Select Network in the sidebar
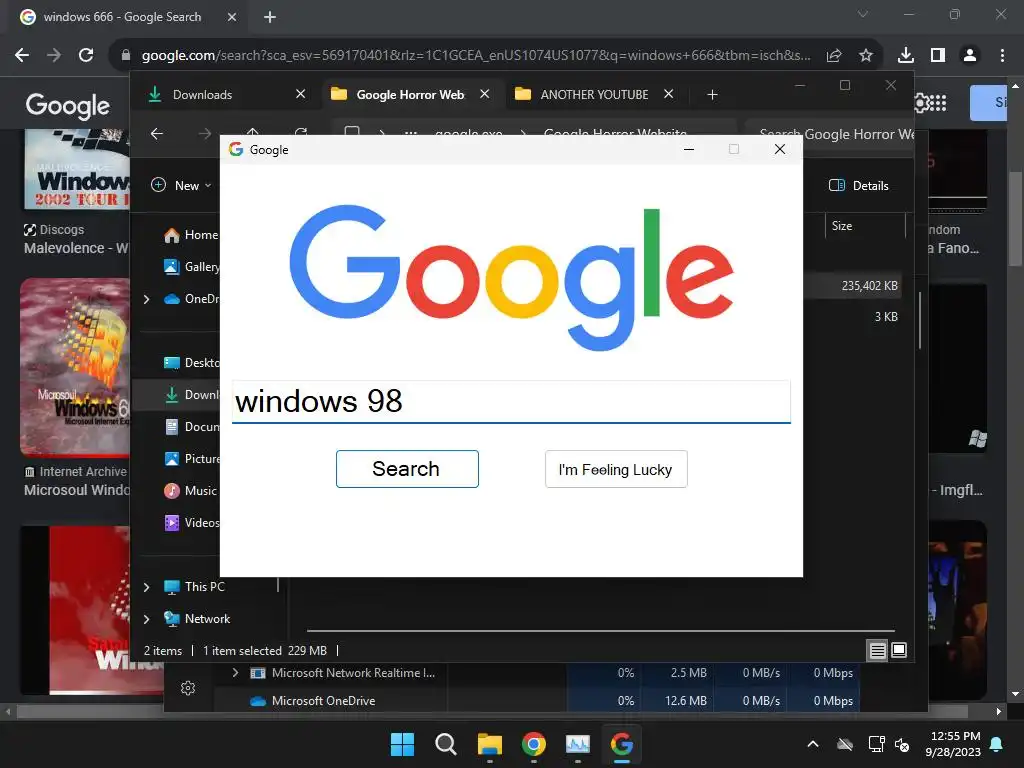The height and width of the screenshot is (768, 1024). pos(197,618)
